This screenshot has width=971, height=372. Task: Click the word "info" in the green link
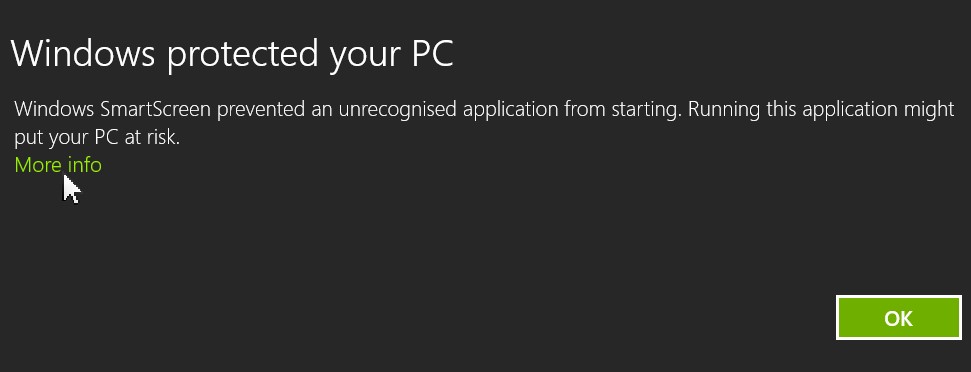pos(85,165)
